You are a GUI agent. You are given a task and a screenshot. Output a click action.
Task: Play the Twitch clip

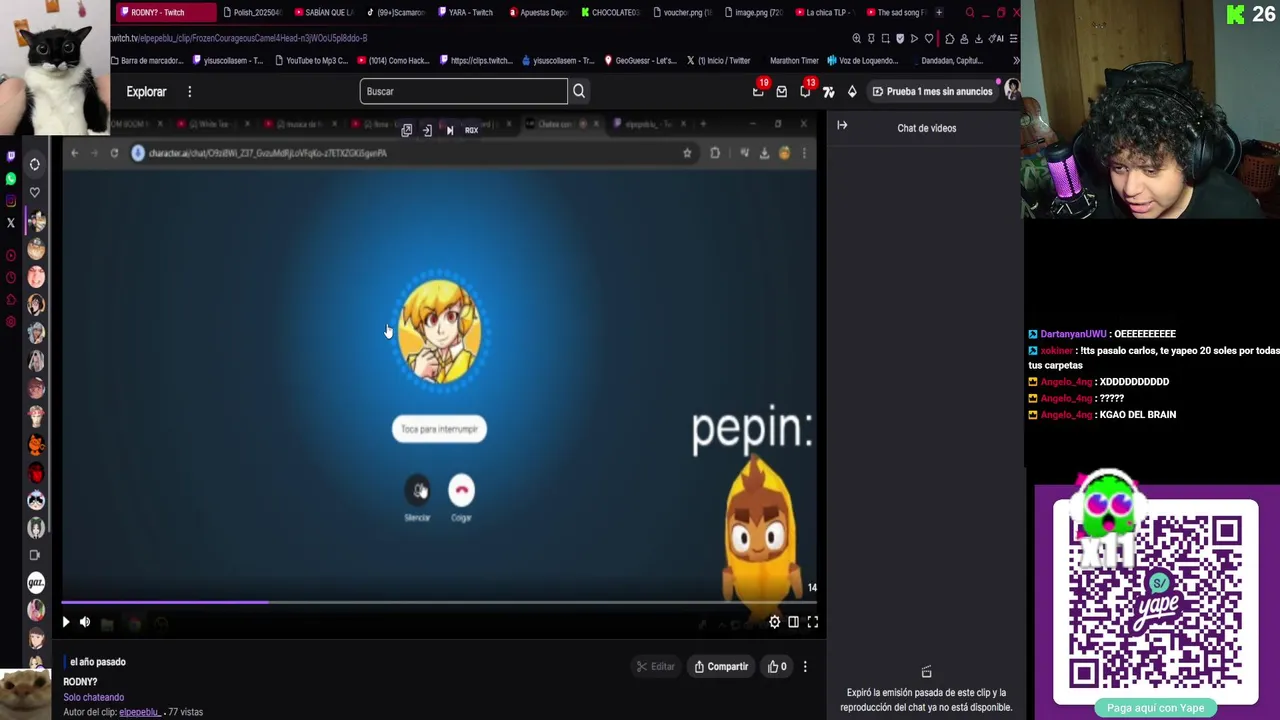66,622
